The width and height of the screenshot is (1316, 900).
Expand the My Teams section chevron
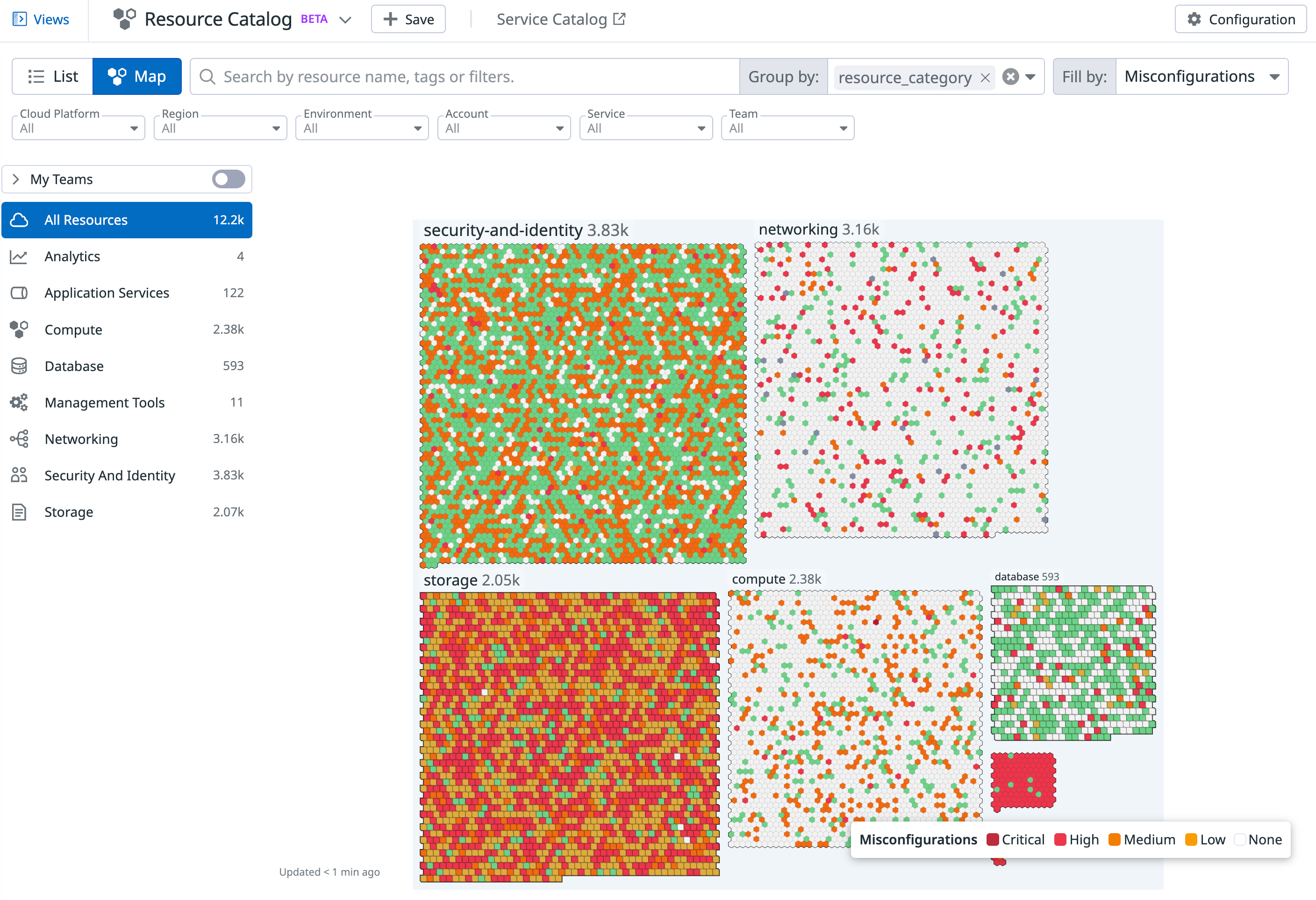pos(16,179)
